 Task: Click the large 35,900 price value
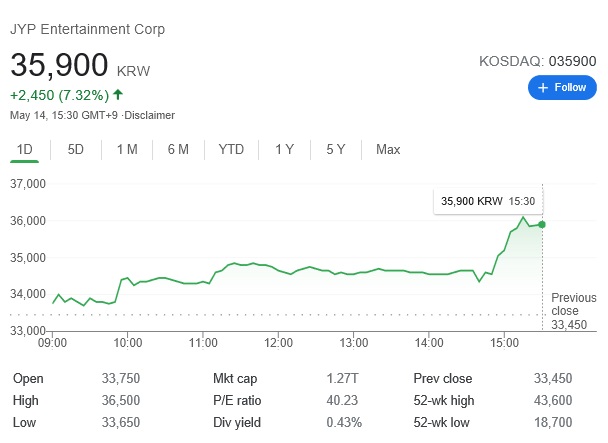59,65
